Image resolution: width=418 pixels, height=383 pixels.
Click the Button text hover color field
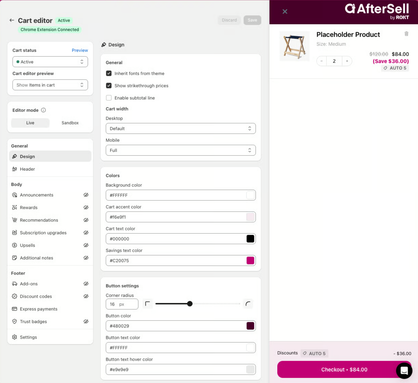181,369
